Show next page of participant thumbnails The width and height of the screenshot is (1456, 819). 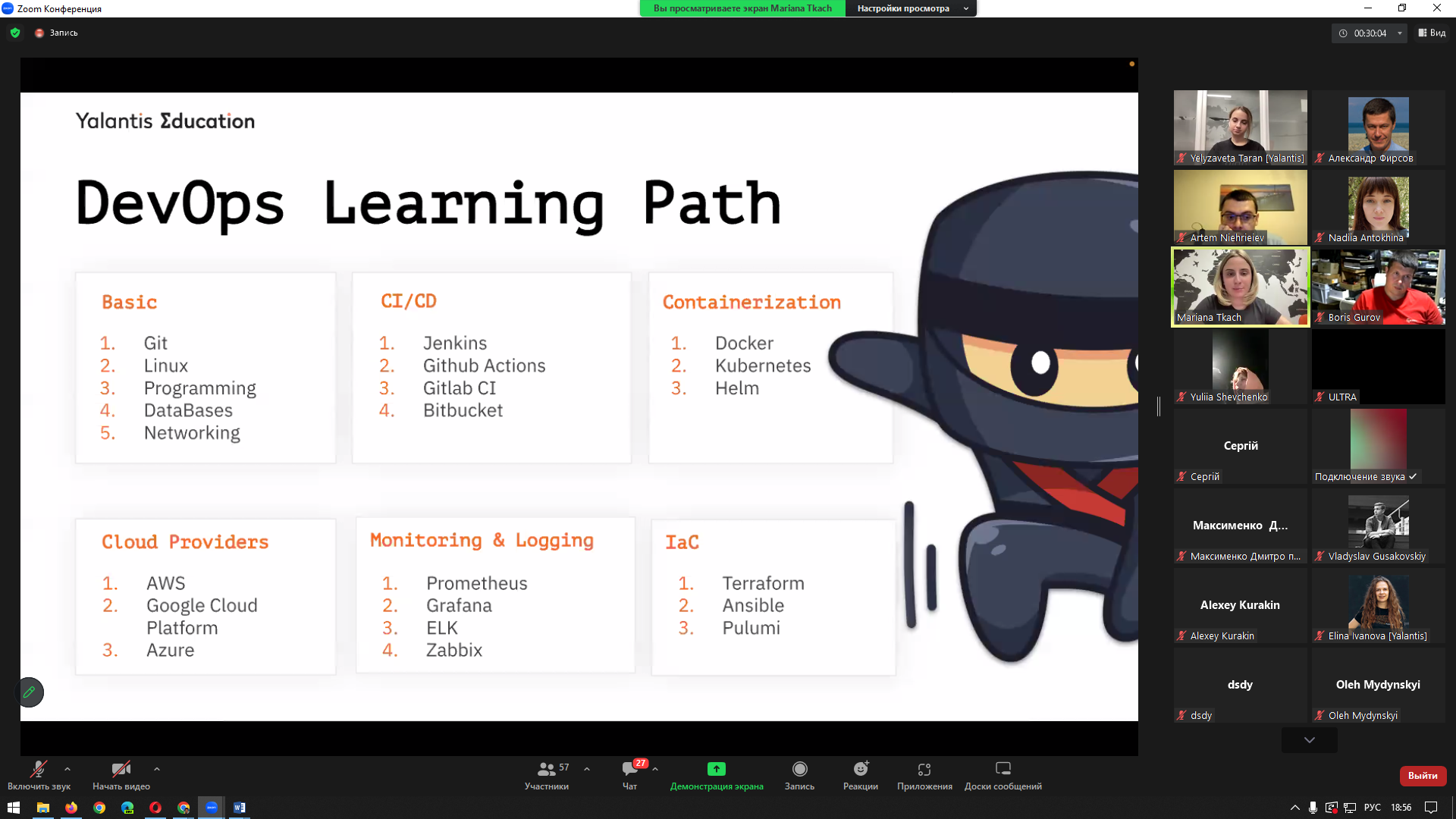[x=1310, y=739]
